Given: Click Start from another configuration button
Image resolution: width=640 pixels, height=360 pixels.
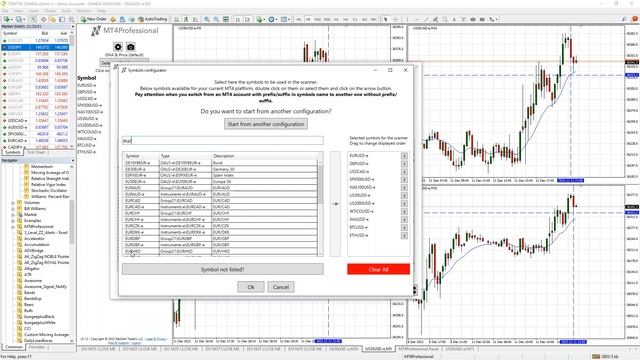Looking at the screenshot, I should [266, 124].
